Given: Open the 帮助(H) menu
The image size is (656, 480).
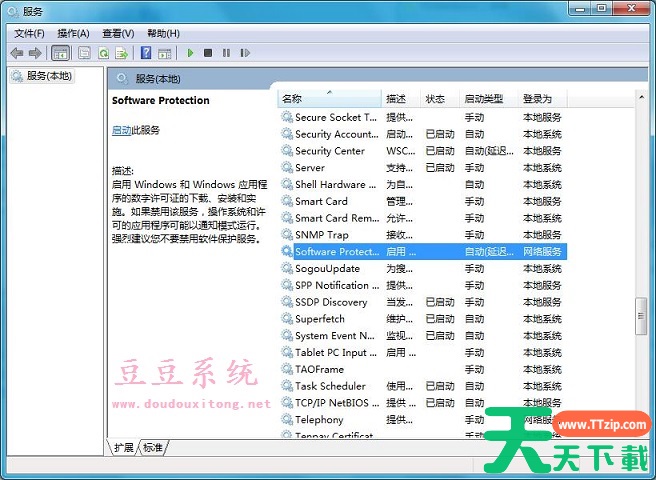Looking at the screenshot, I should point(164,33).
